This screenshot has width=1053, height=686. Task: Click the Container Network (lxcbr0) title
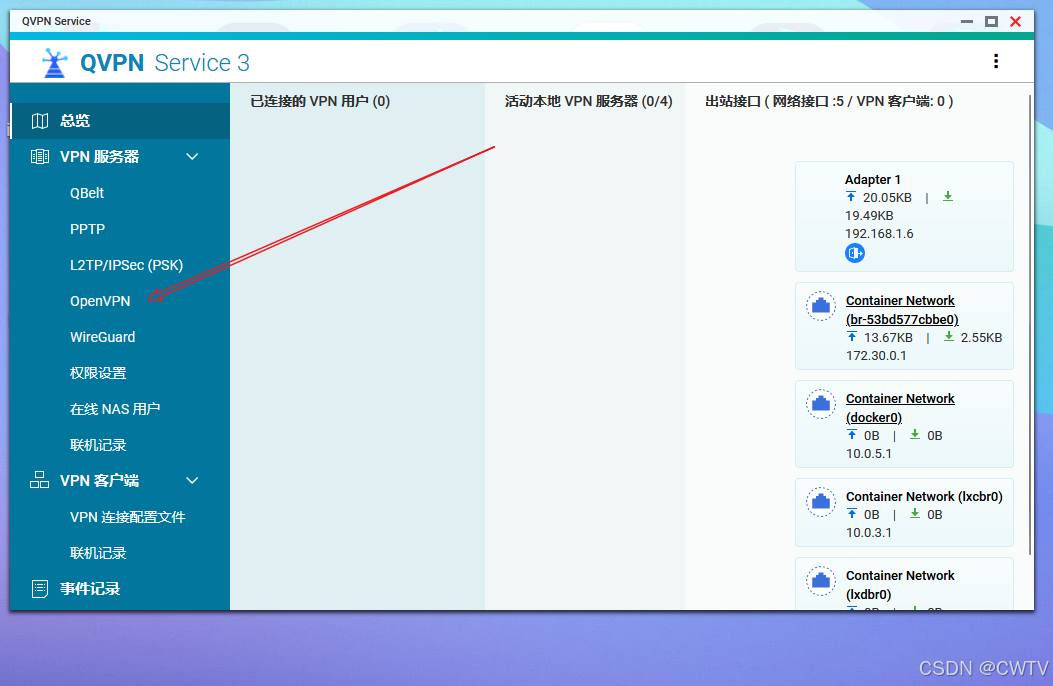point(924,497)
